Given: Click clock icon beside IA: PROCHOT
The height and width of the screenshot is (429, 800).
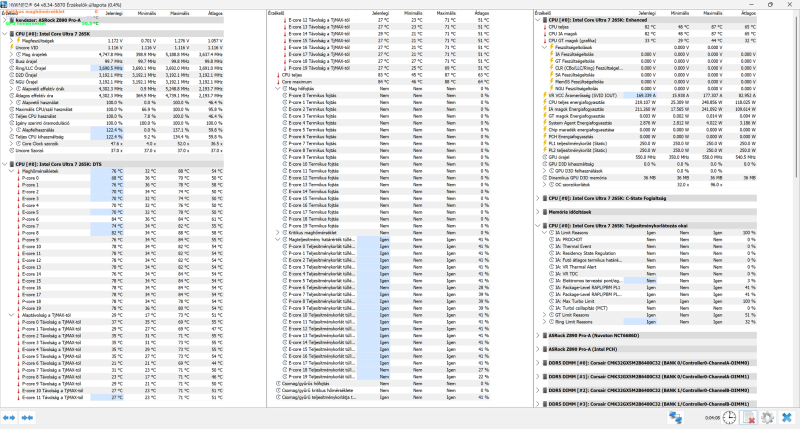Looking at the screenshot, I should click(x=551, y=240).
